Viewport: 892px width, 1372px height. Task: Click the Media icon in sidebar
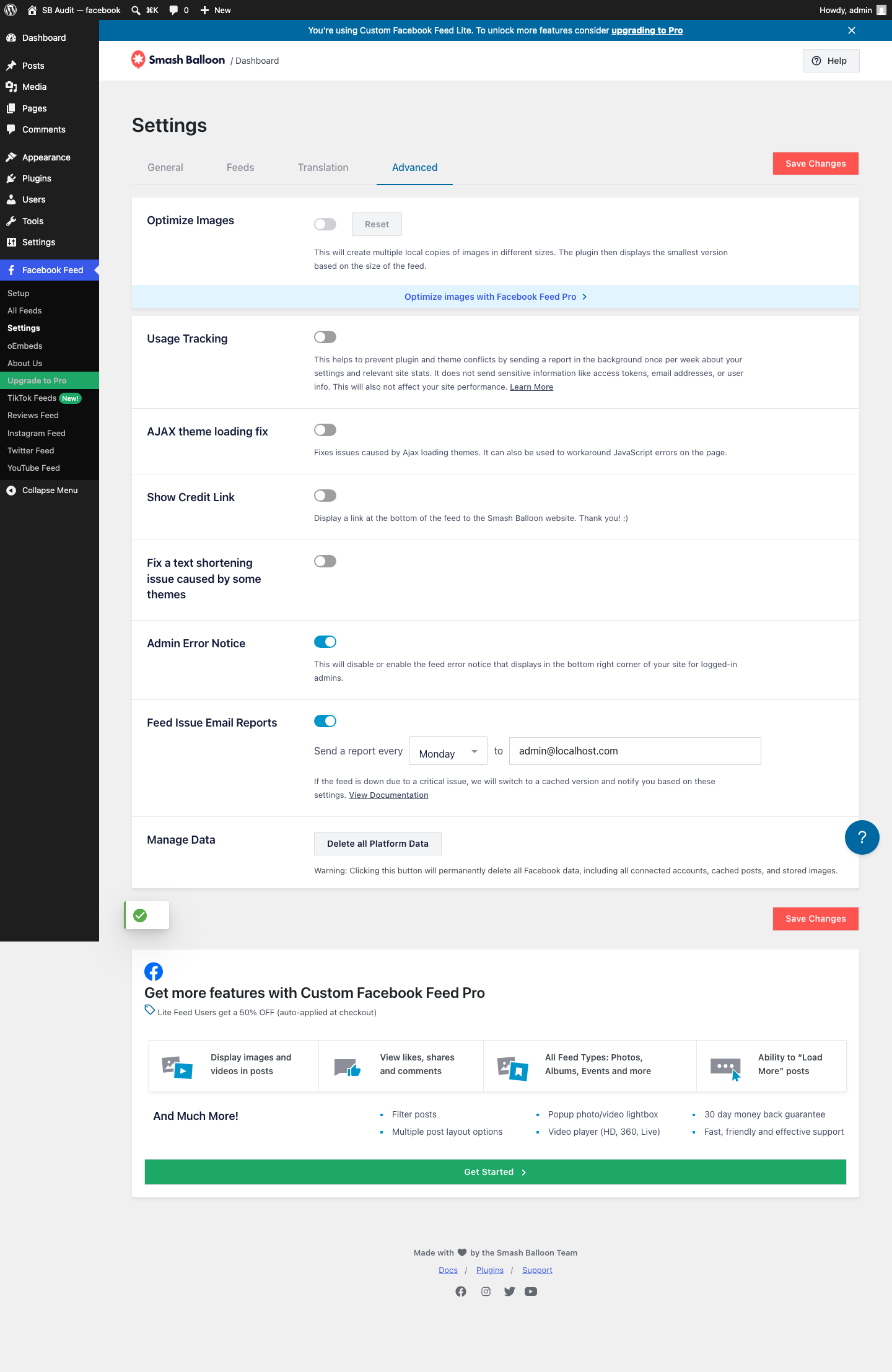coord(11,87)
